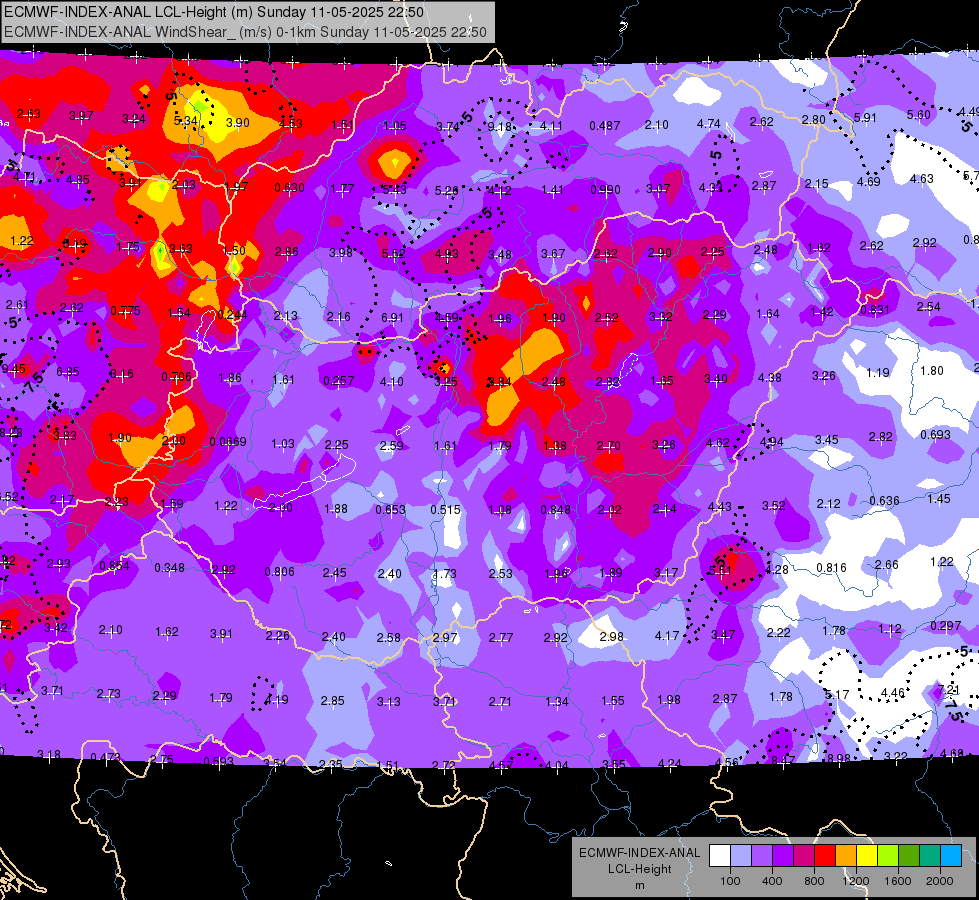The height and width of the screenshot is (900, 979).
Task: Click the legend title ECMWF-INDEX-ANAL
Action: tap(639, 853)
